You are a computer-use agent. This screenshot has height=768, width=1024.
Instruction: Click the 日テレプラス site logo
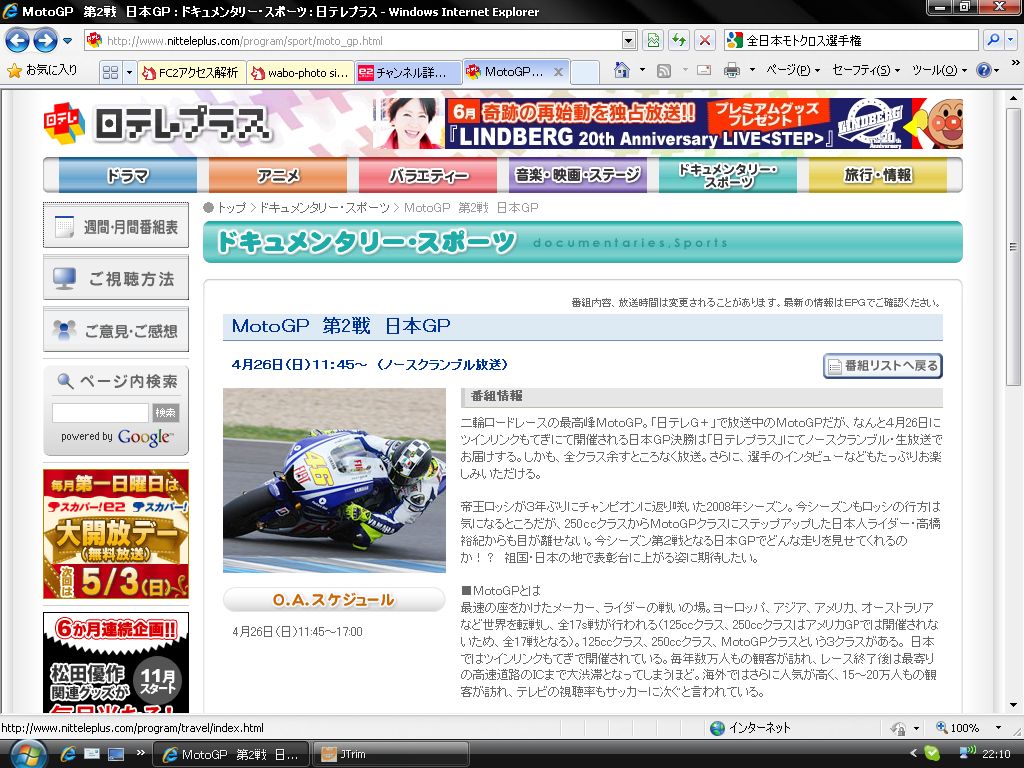pos(157,122)
